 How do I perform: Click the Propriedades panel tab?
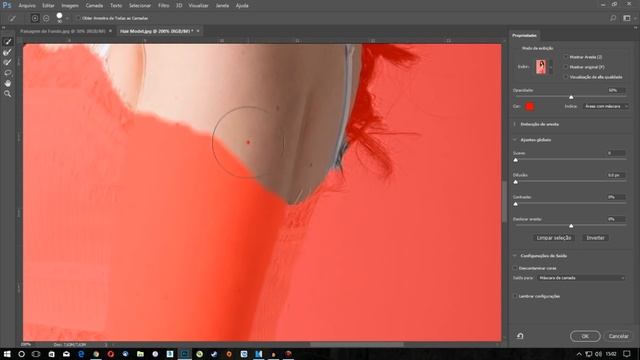pyautogui.click(x=524, y=36)
